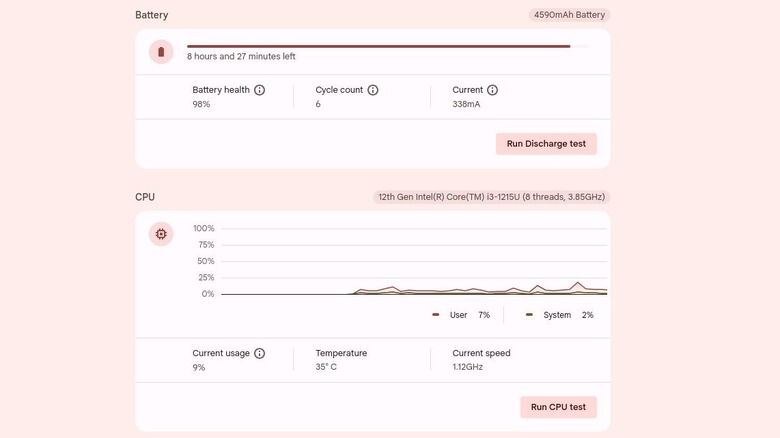
Task: Click the Current usage info icon
Action: 260,354
